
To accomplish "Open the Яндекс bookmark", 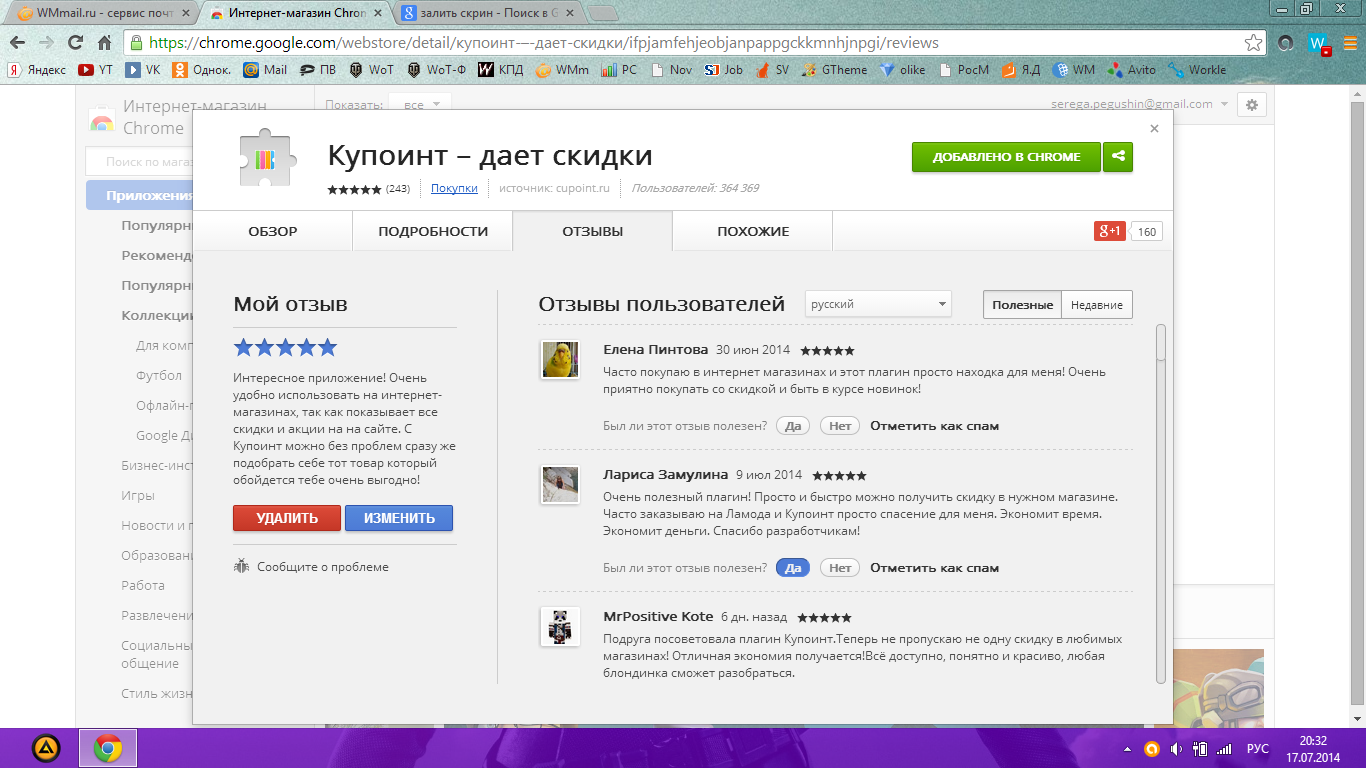I will tap(37, 70).
